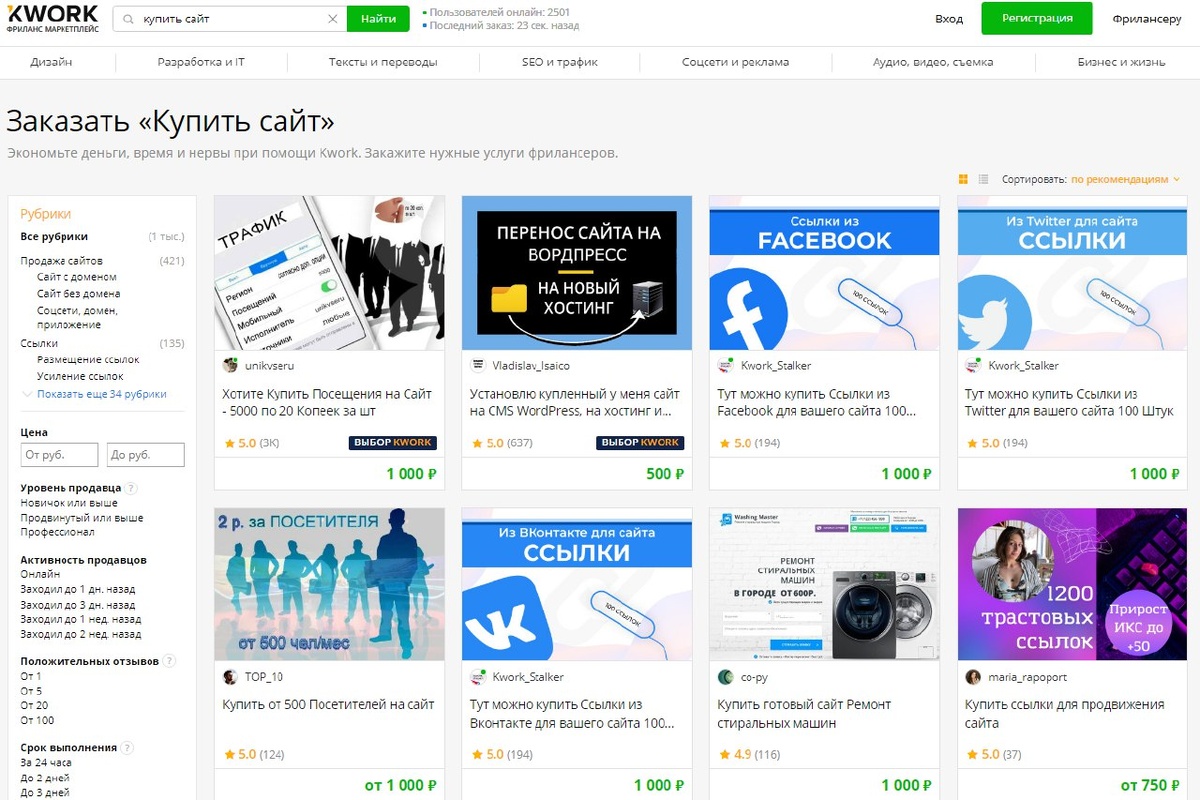The width and height of the screenshot is (1200, 800).
Task: Click Выбор Kwork badge on Vladislav_Isaico card
Action: click(640, 442)
